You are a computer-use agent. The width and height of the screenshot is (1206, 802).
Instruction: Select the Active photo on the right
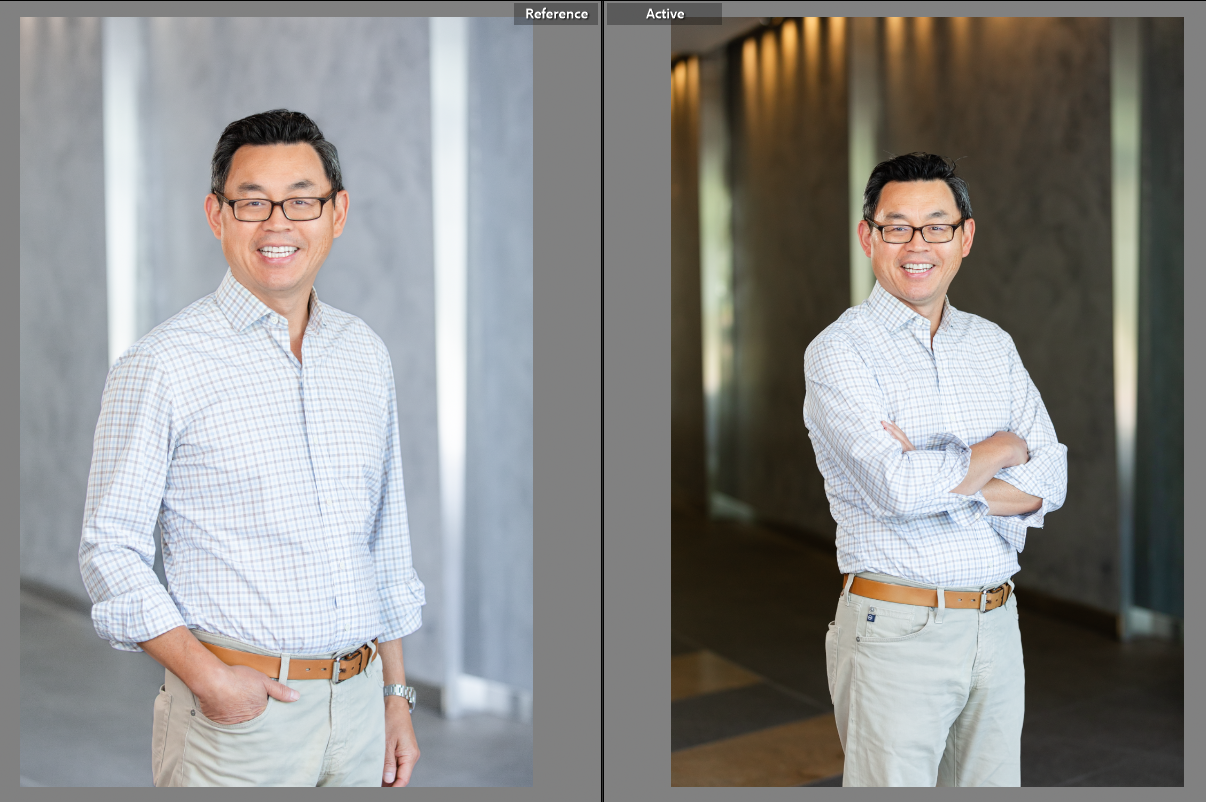927,401
